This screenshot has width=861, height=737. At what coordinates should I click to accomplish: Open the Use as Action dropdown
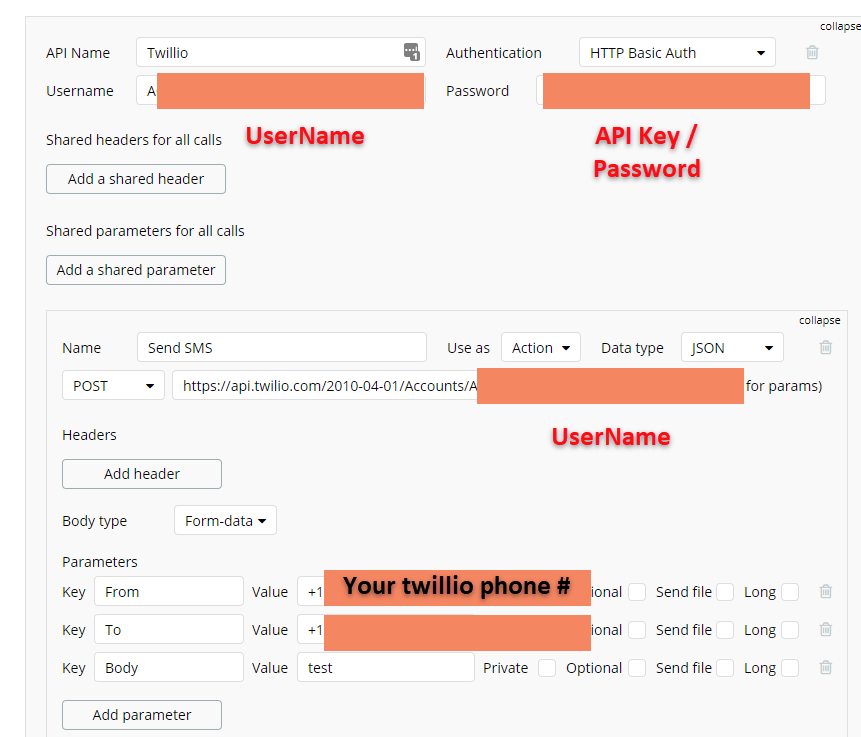541,348
